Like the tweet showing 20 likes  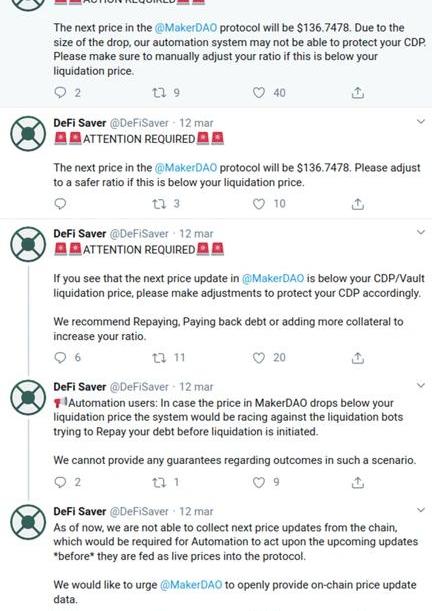[259, 358]
